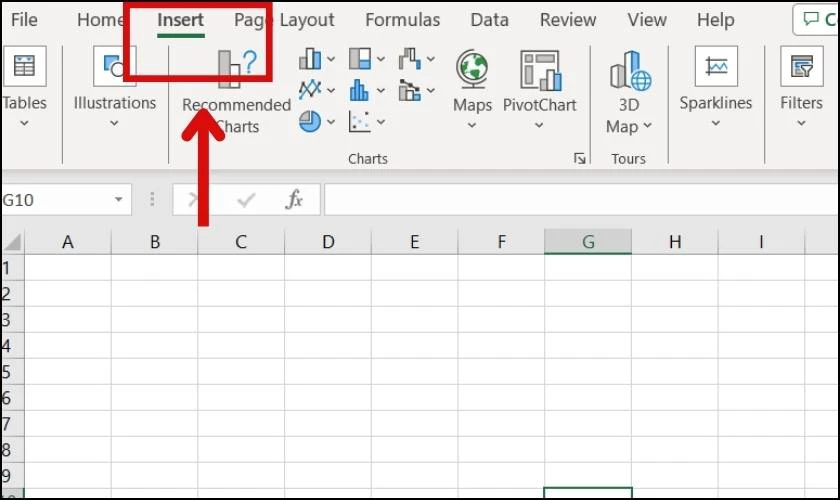This screenshot has height=500, width=840.
Task: Insert a column or bar chart
Action: pyautogui.click(x=310, y=59)
